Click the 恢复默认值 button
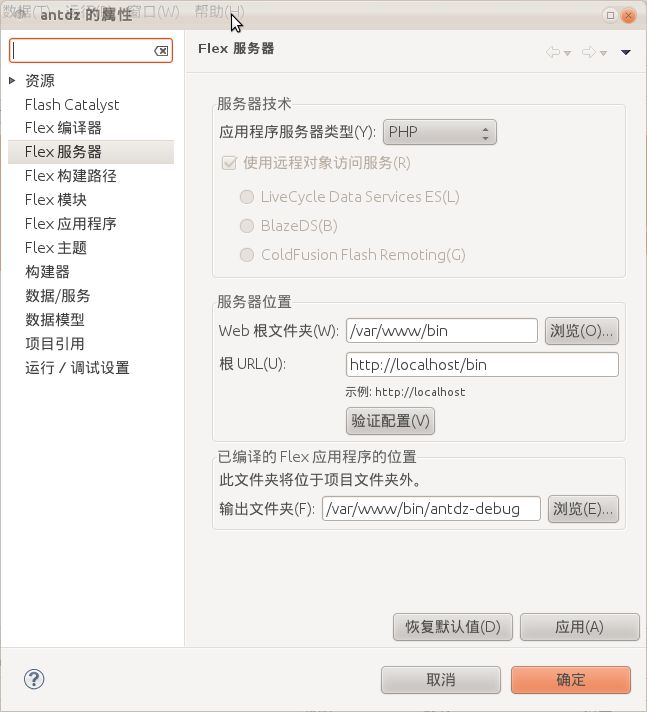The width and height of the screenshot is (647, 712). [x=453, y=627]
